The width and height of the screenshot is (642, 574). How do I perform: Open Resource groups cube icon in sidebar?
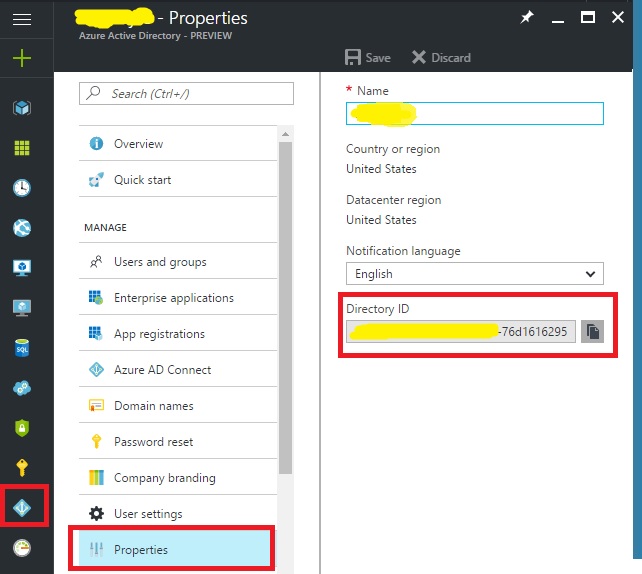click(x=22, y=108)
